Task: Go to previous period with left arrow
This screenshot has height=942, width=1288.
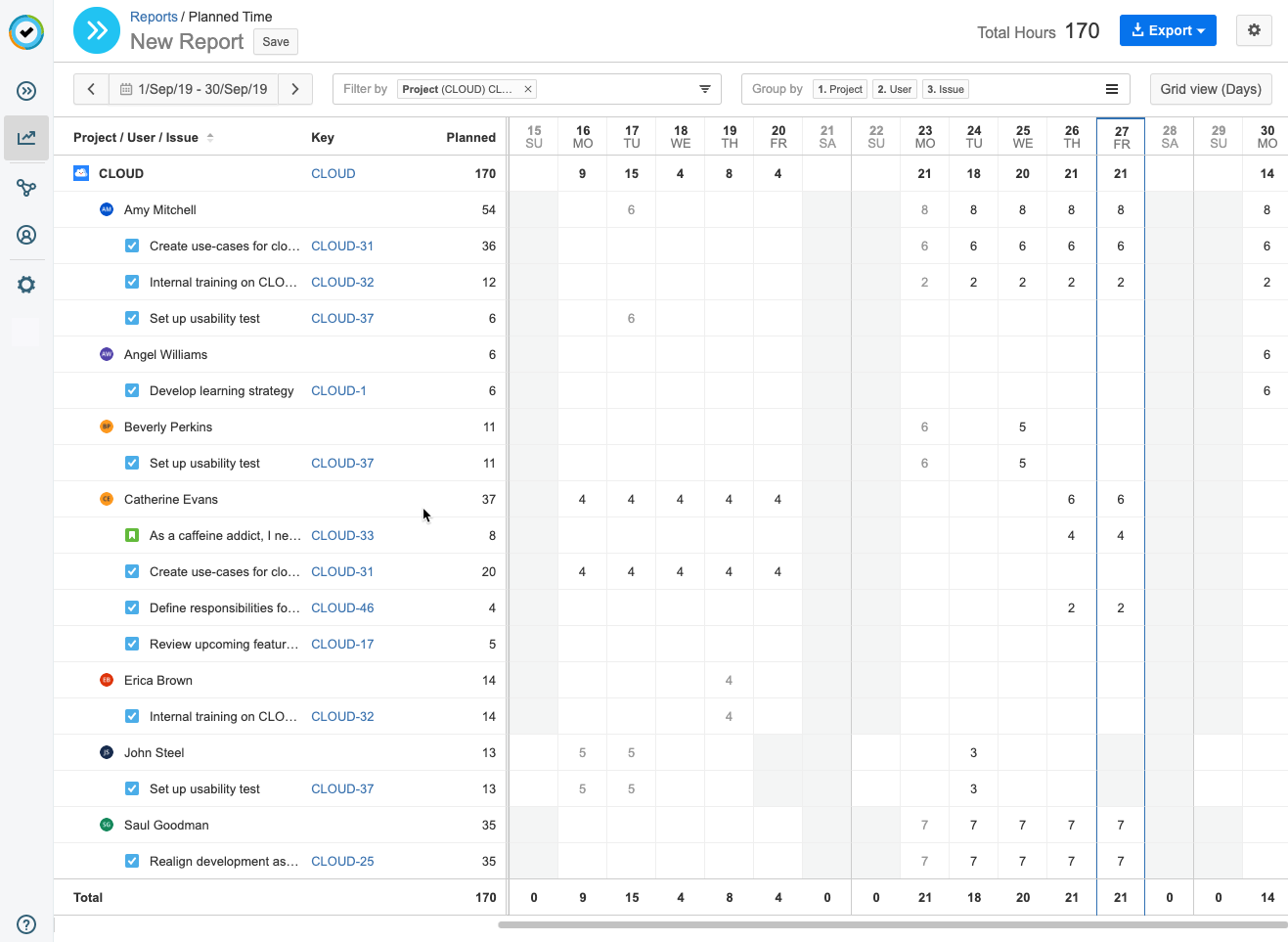Action: tap(91, 89)
